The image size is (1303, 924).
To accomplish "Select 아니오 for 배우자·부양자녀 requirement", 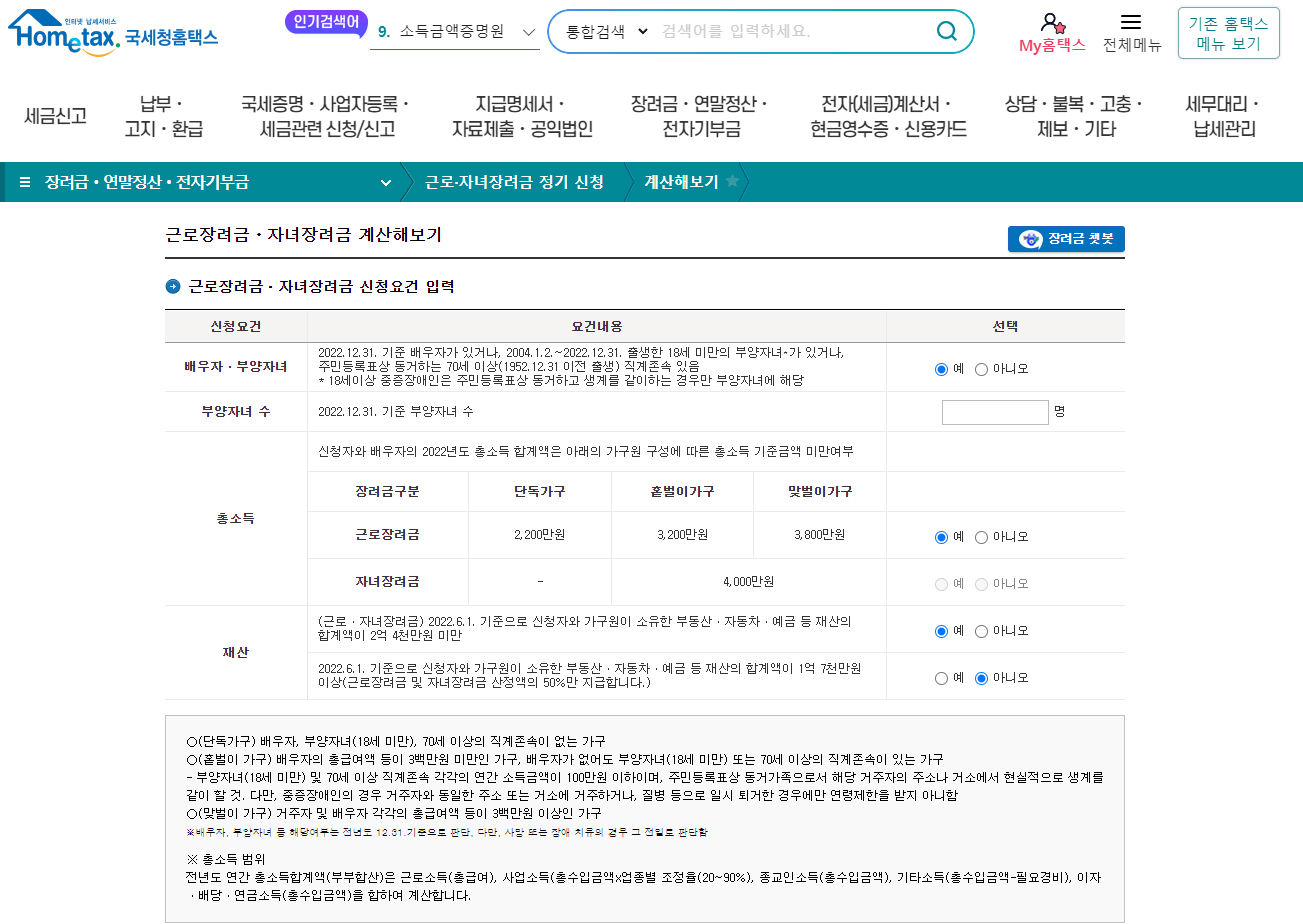I will point(966,368).
